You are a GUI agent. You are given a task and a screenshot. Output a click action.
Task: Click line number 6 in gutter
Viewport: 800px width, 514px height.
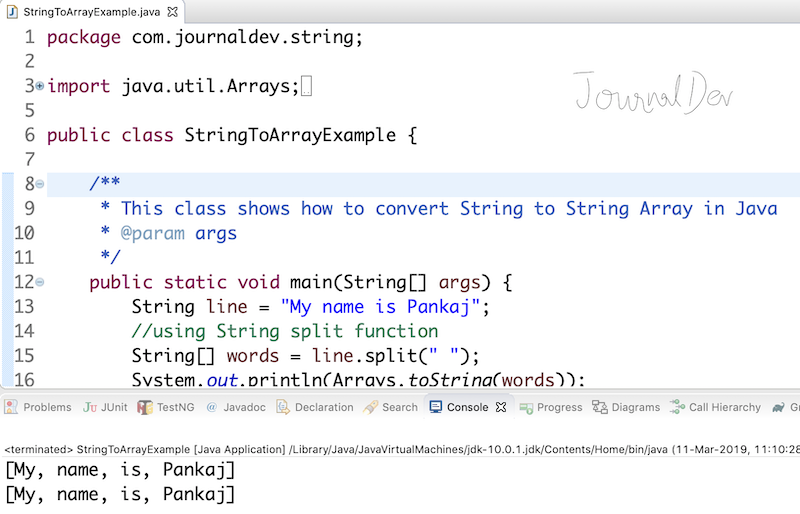click(x=30, y=135)
